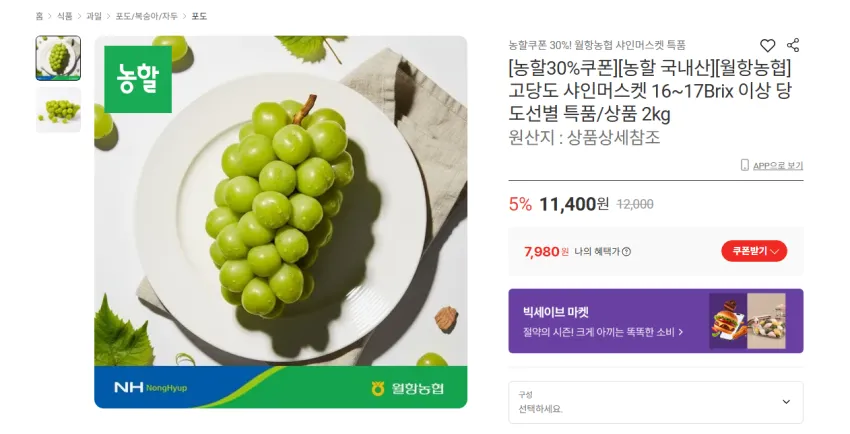This screenshot has height=434, width=850.
Task: Expand chevron after 절약의 시즌 text
Action: (x=680, y=332)
